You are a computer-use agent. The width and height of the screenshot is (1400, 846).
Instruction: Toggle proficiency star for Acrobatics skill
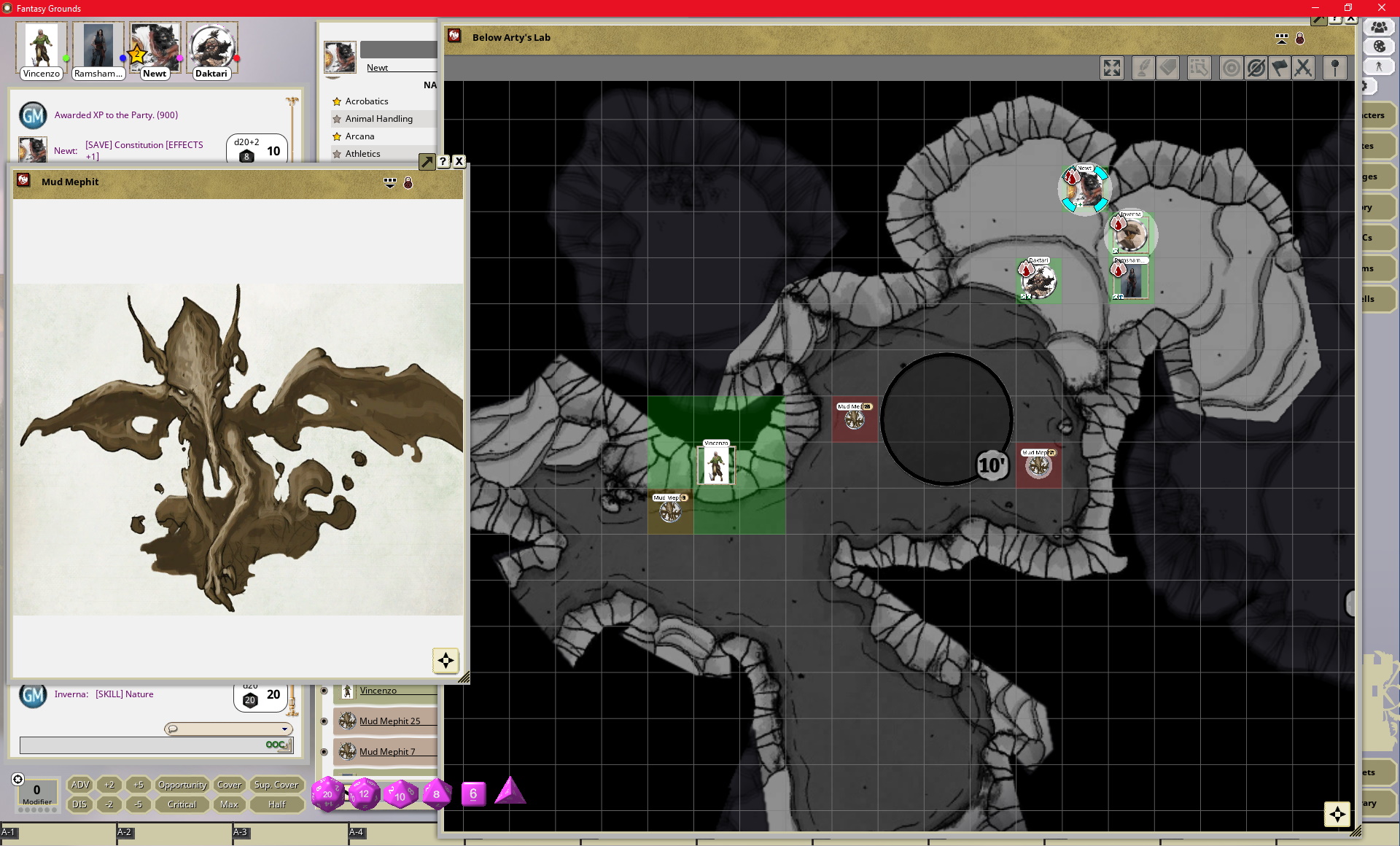tap(337, 101)
